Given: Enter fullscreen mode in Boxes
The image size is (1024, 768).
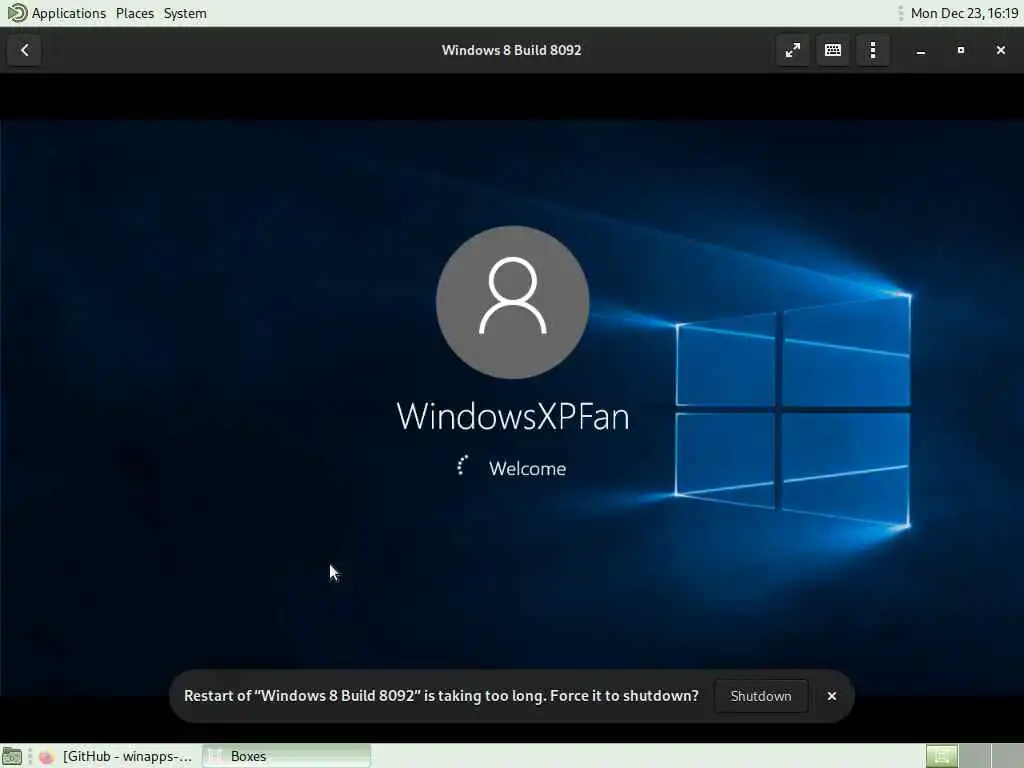Looking at the screenshot, I should [793, 50].
